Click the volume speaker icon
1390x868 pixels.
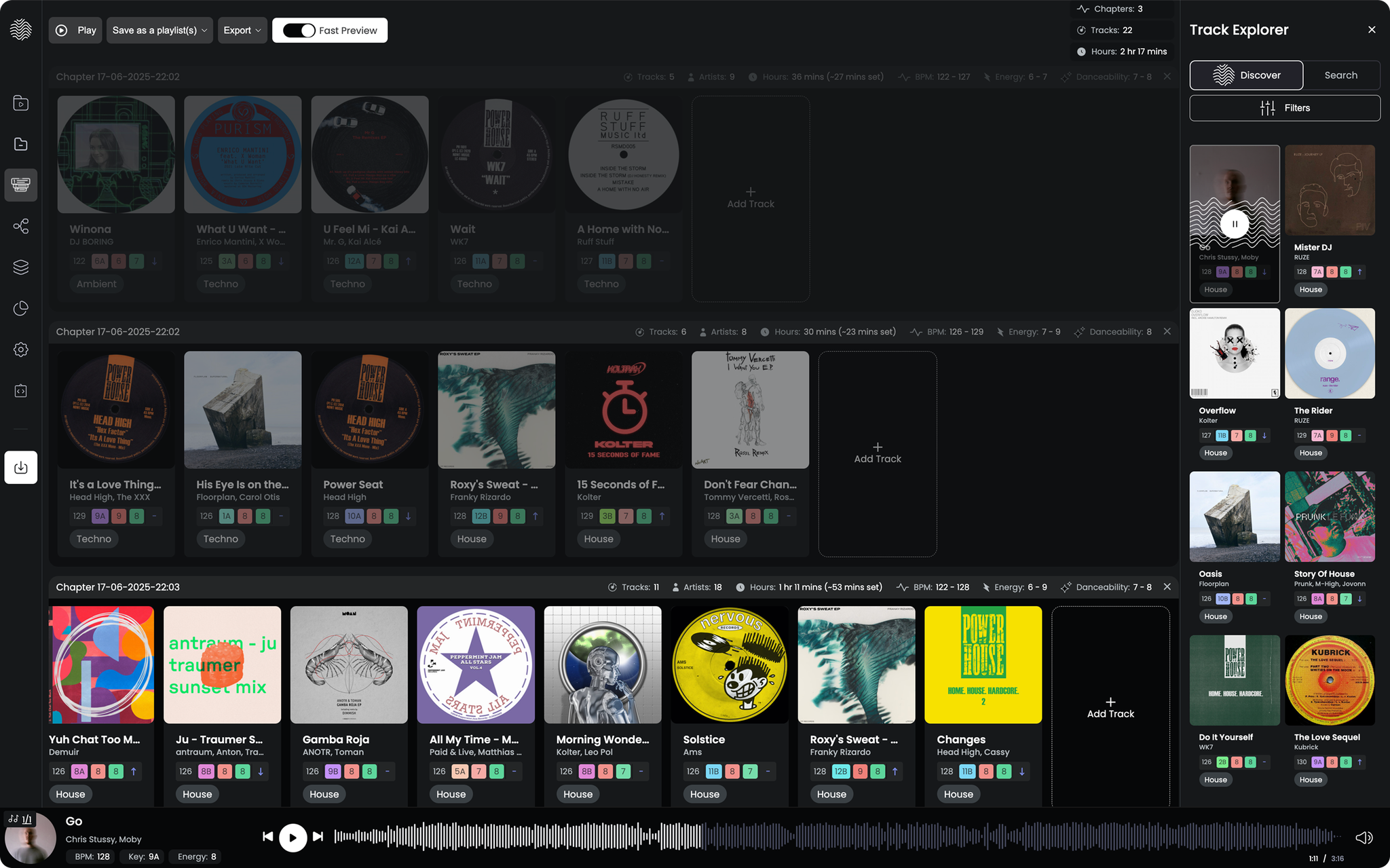1364,838
